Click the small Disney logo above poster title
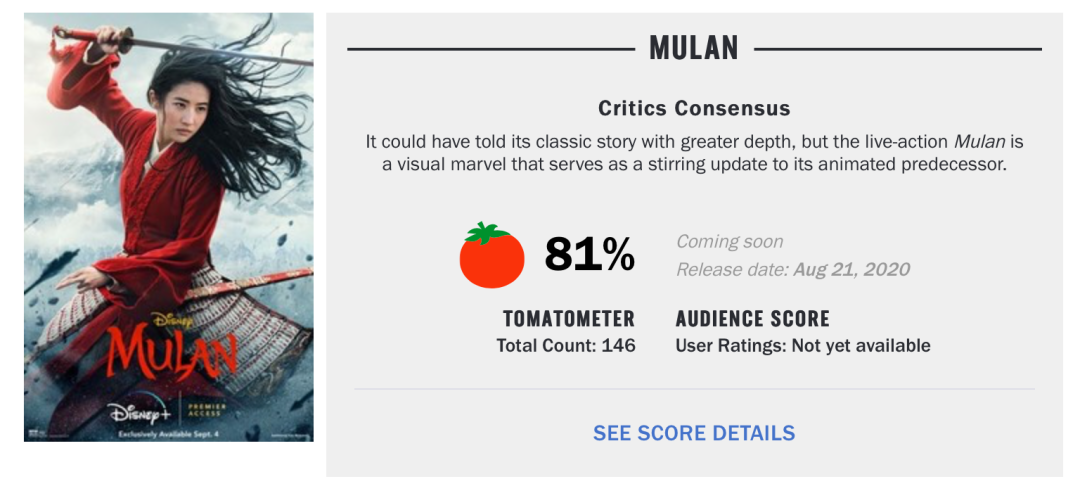Viewport: 1080px width, 491px height. pyautogui.click(x=169, y=320)
